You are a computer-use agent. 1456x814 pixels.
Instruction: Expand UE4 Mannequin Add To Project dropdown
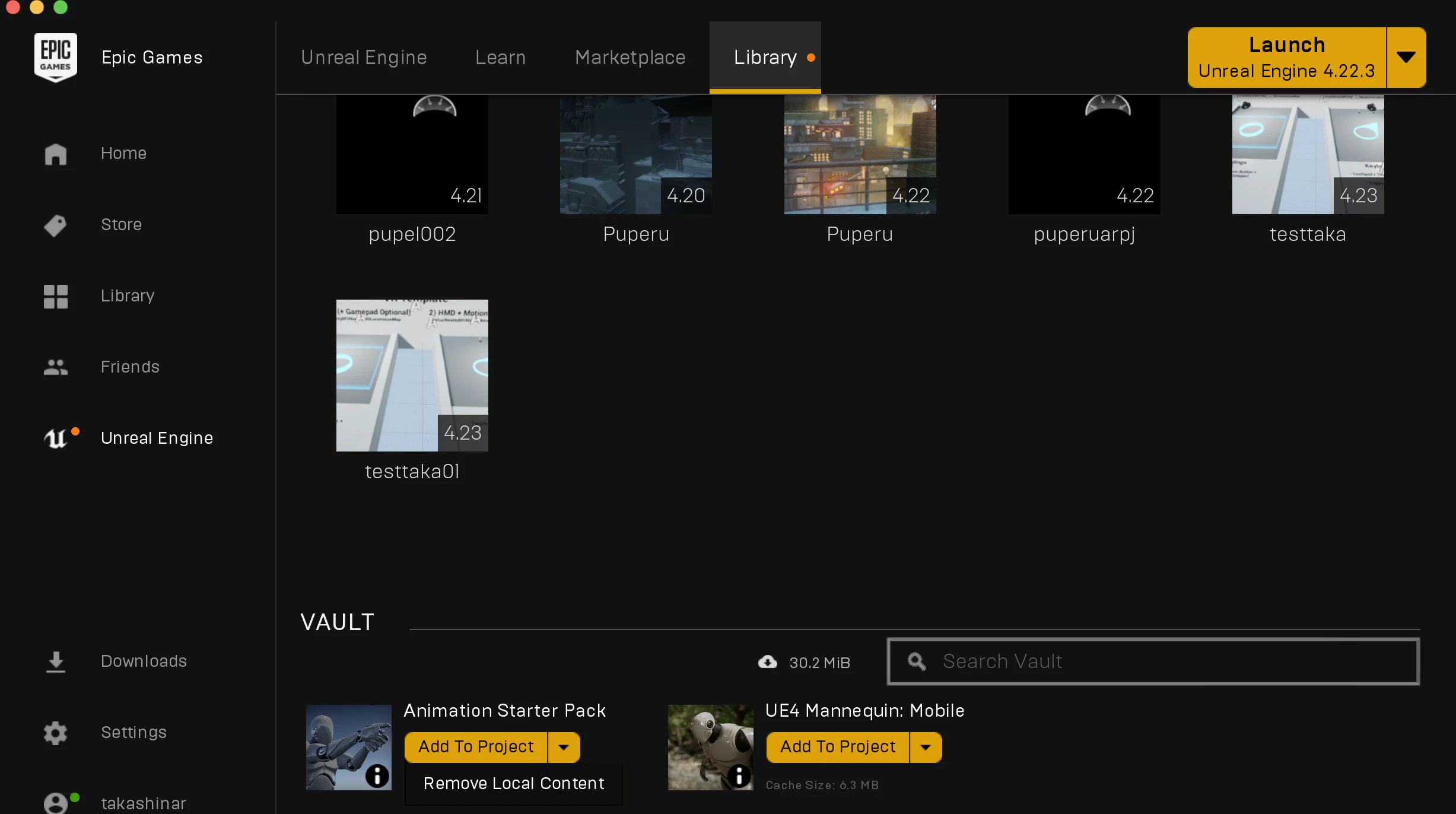[926, 748]
